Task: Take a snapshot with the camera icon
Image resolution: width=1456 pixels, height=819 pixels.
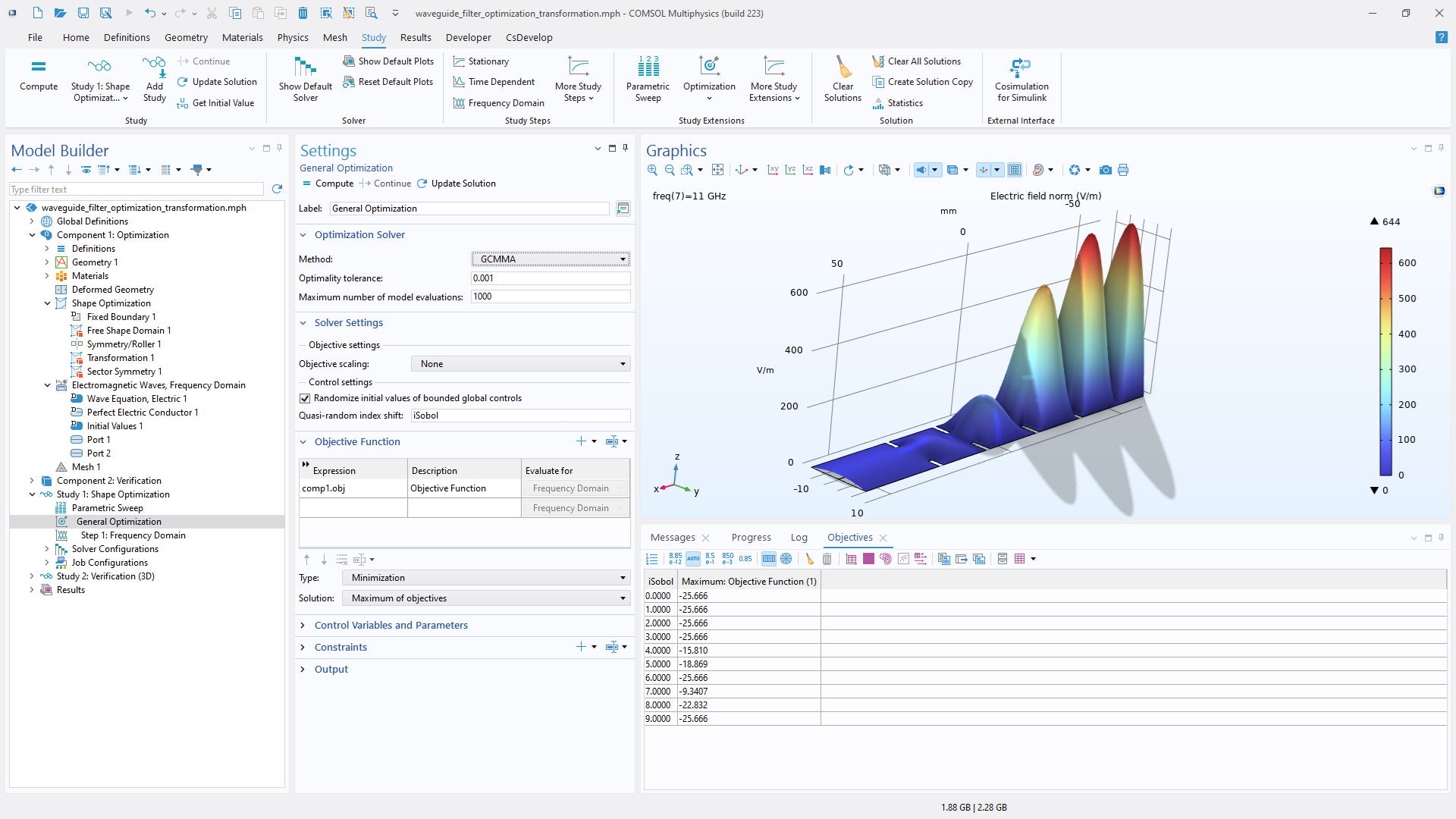Action: [1106, 170]
